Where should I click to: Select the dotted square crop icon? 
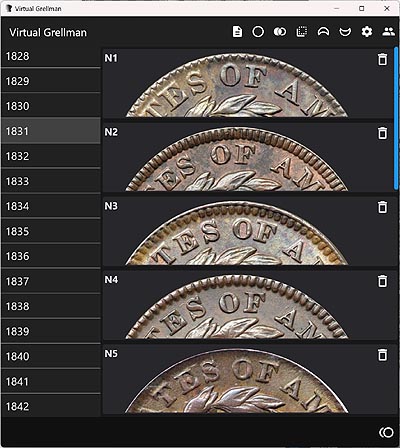[302, 32]
